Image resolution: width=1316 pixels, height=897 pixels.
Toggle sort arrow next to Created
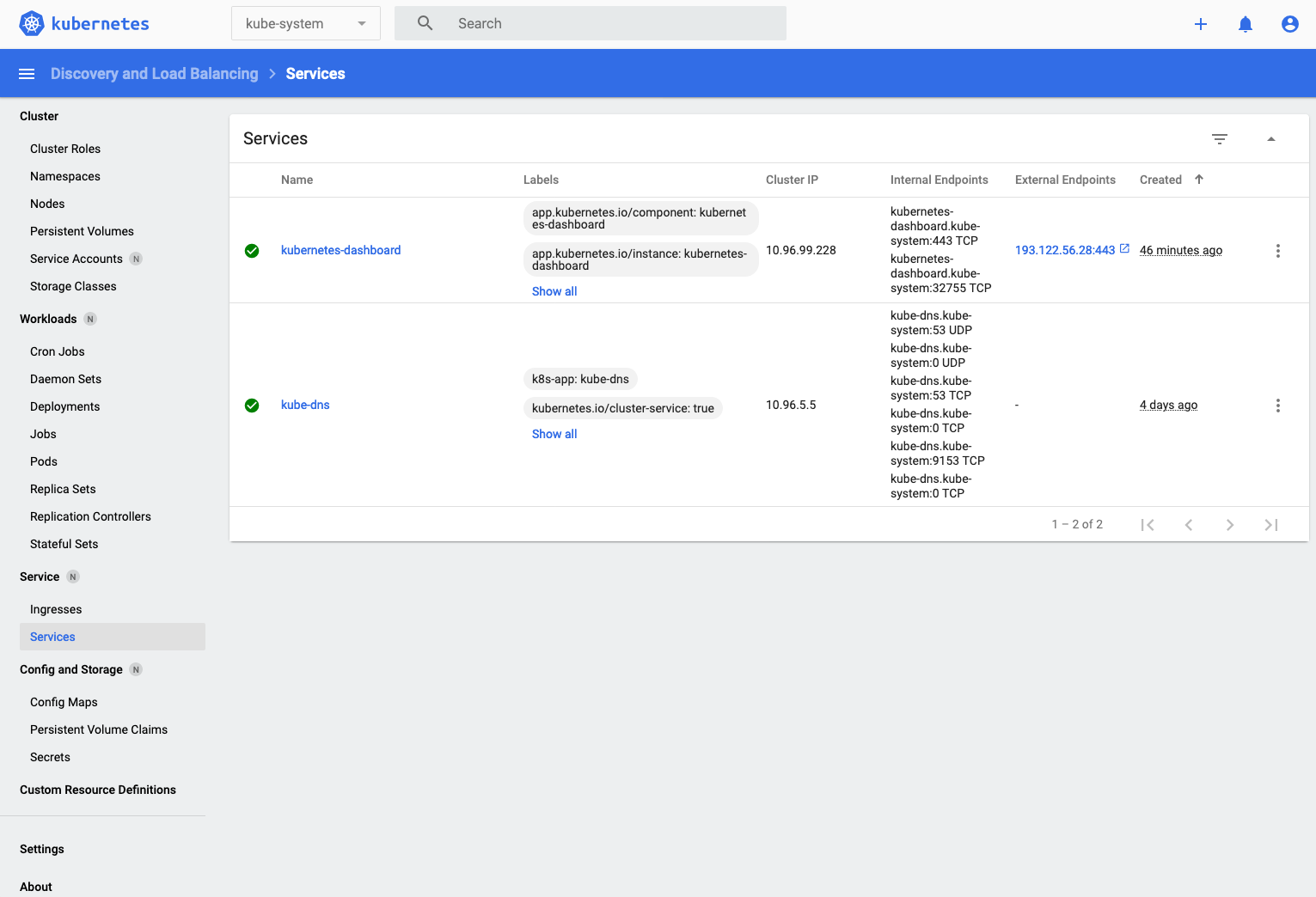point(1199,180)
